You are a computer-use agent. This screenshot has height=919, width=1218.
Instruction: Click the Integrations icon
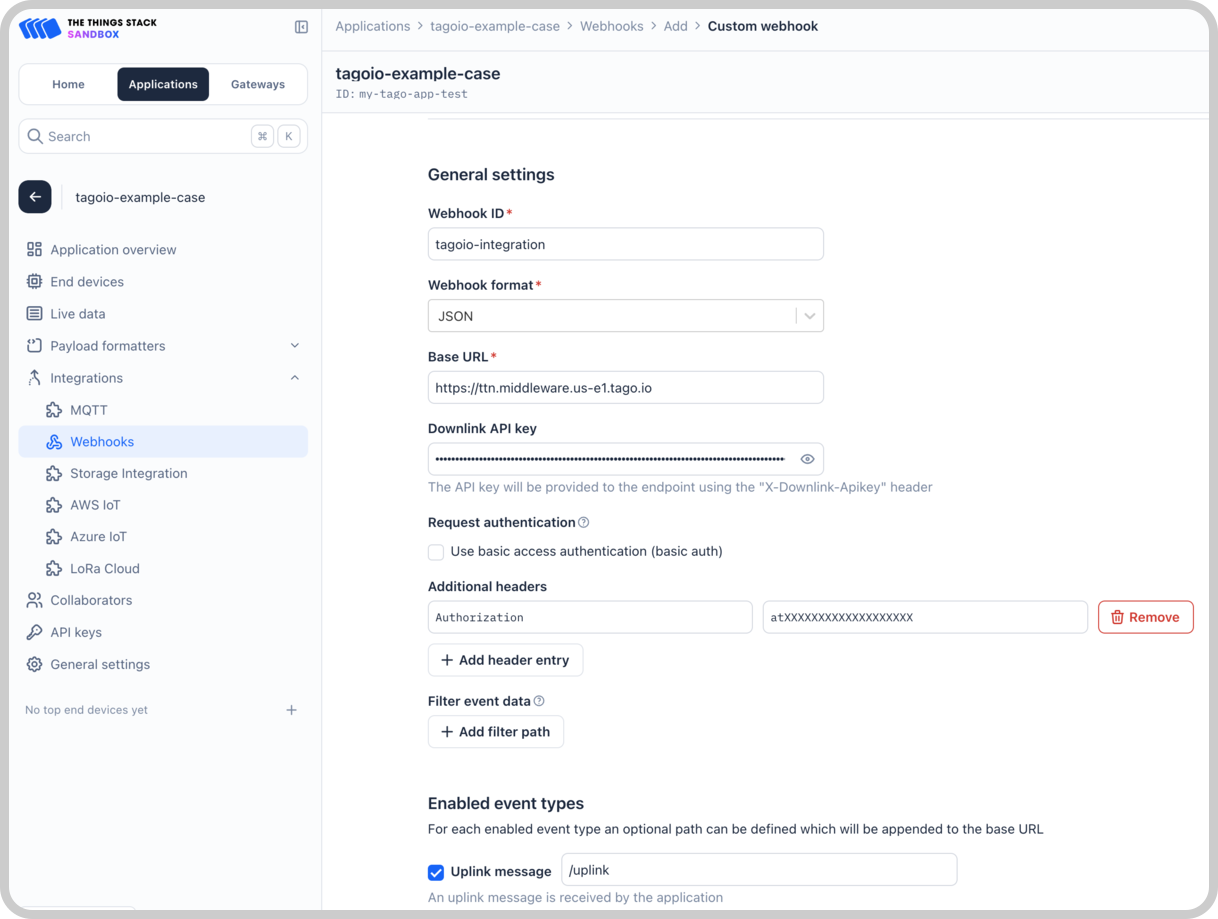click(34, 377)
